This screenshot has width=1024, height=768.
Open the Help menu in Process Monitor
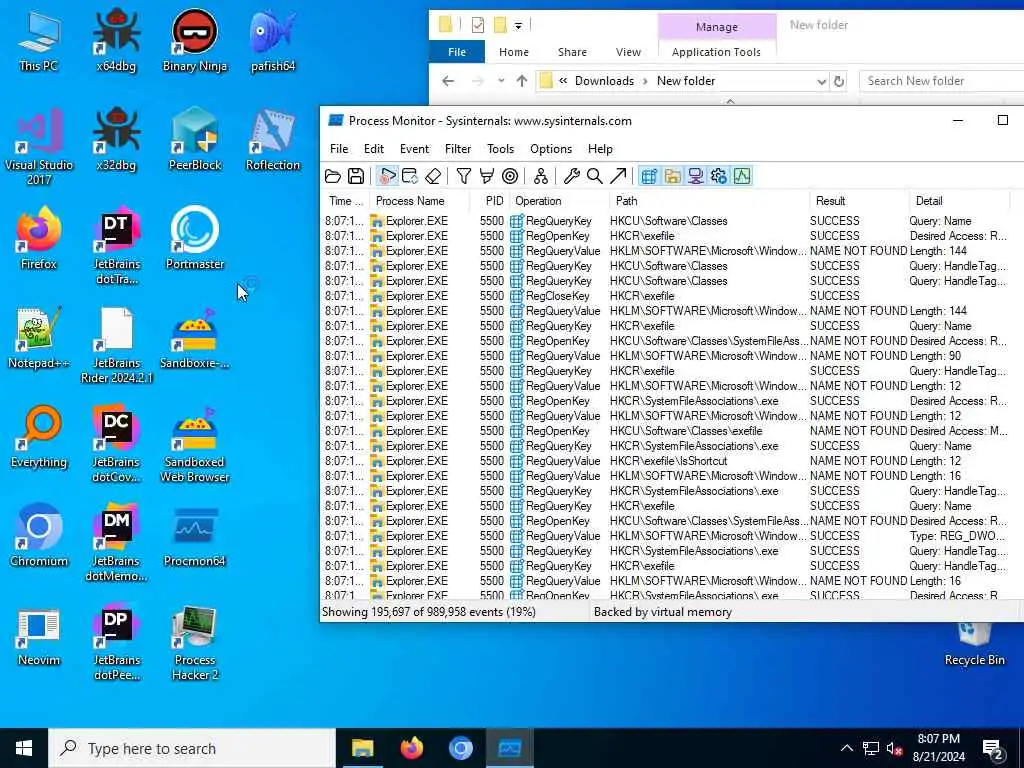click(x=600, y=149)
